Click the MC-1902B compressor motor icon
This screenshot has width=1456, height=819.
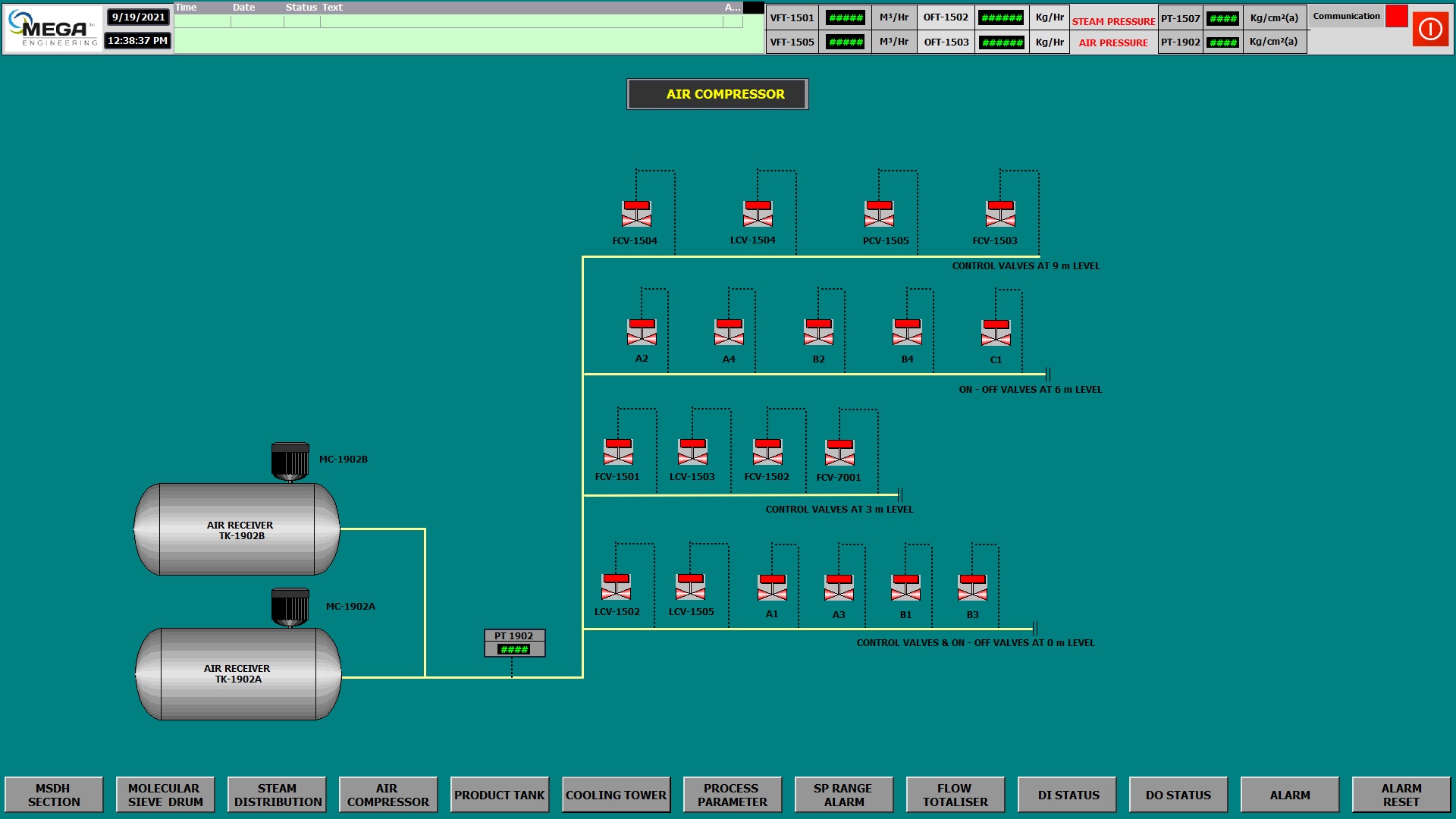click(x=290, y=461)
